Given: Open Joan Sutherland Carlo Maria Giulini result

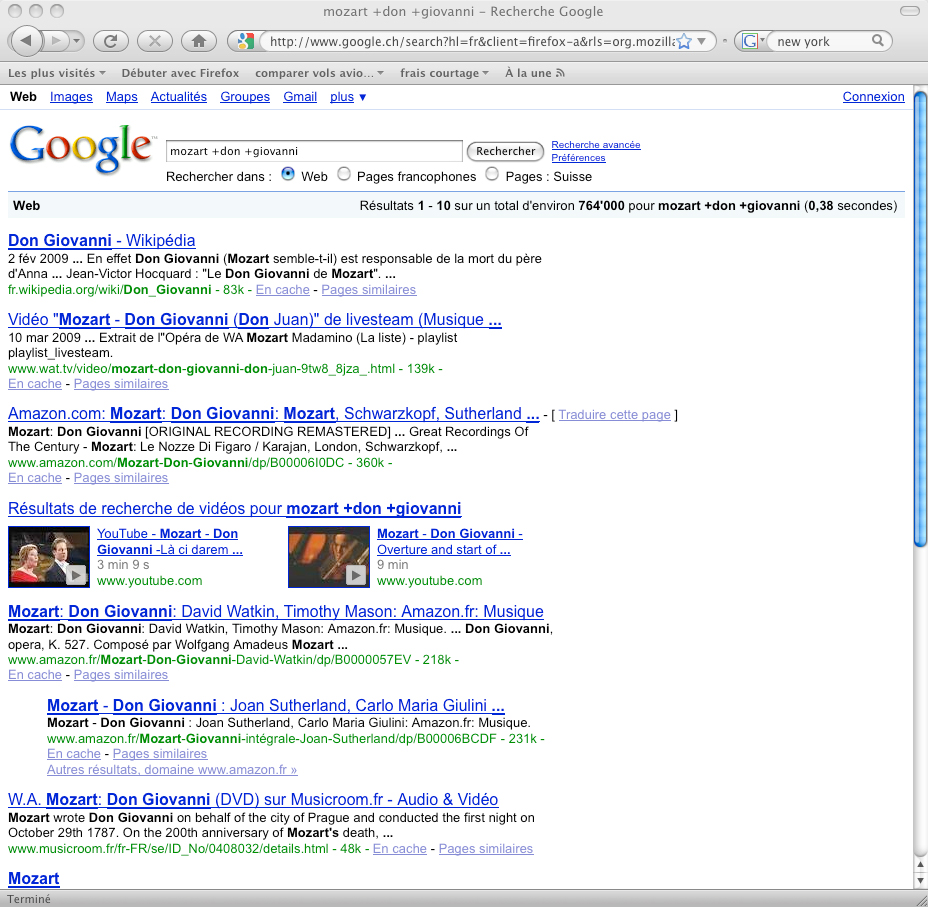Looking at the screenshot, I should (276, 705).
